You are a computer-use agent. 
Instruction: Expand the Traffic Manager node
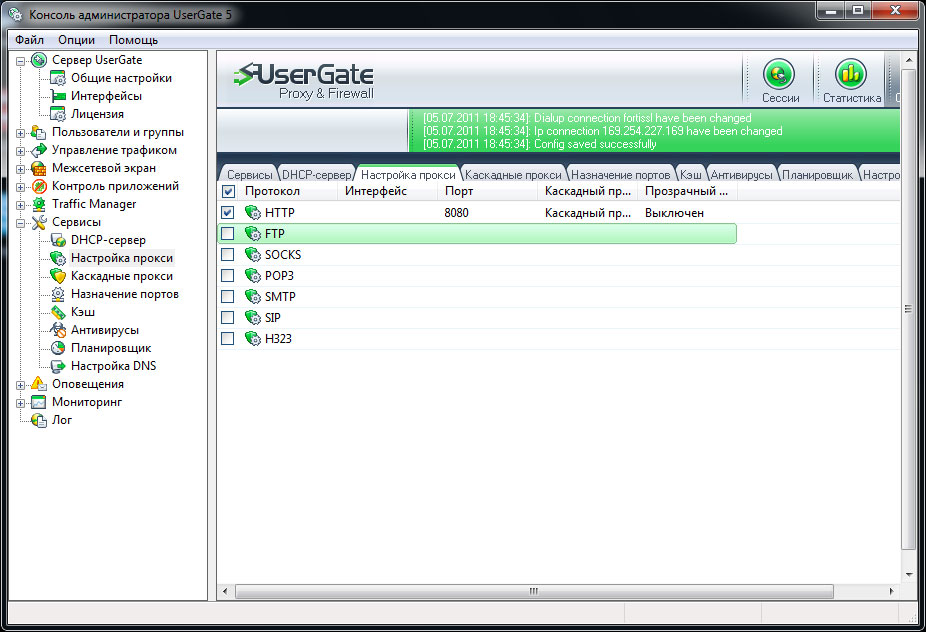pyautogui.click(x=21, y=206)
